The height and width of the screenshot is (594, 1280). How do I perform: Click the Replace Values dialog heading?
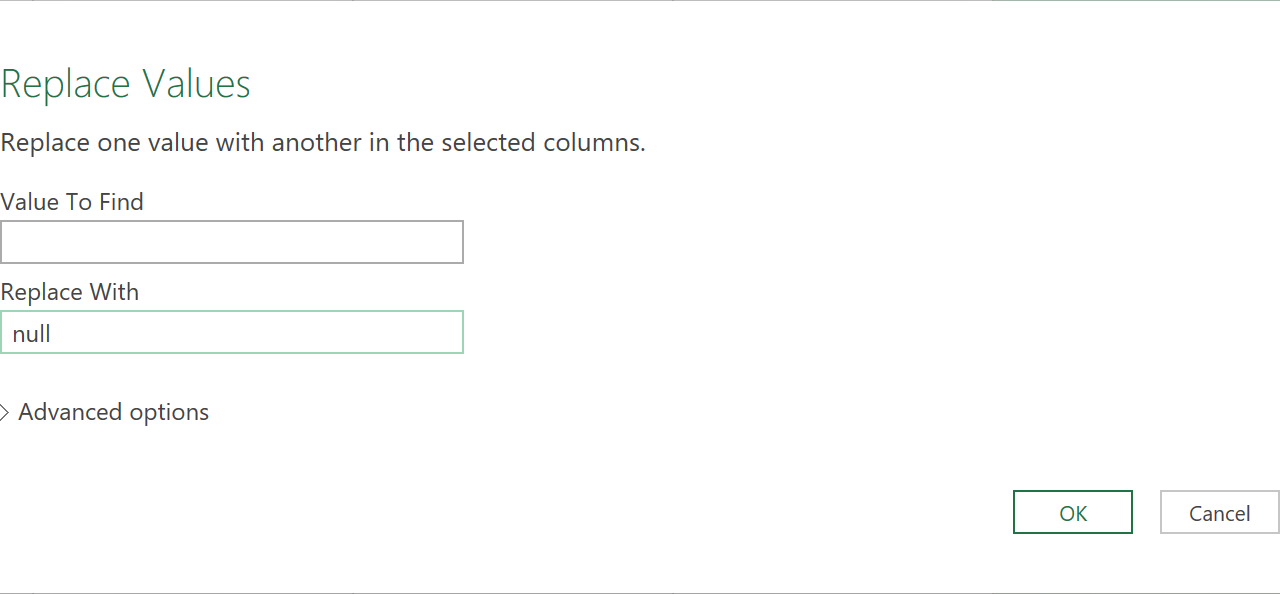126,84
